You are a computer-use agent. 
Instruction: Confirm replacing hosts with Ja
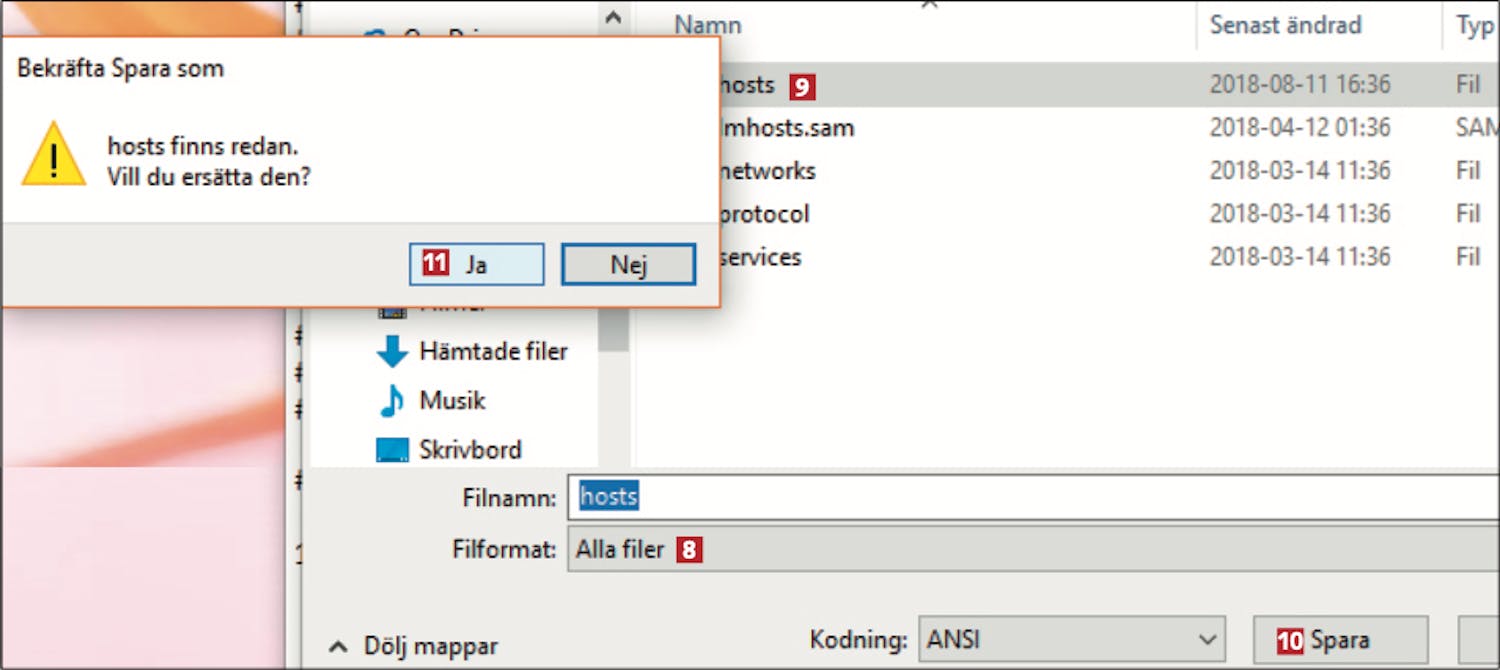(x=477, y=265)
